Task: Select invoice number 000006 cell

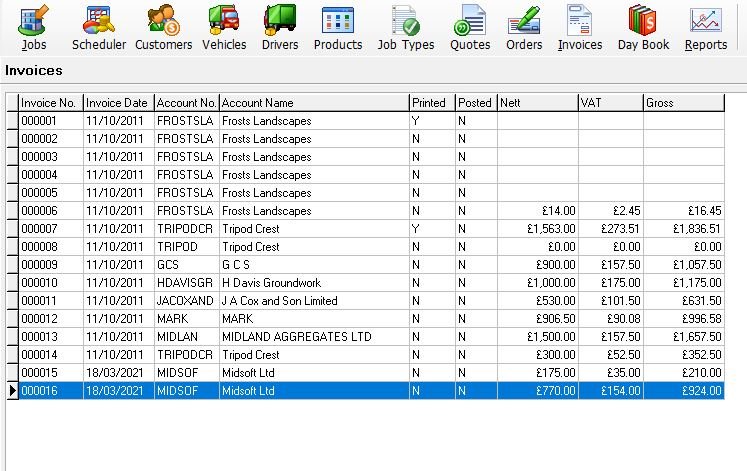Action: (x=51, y=211)
